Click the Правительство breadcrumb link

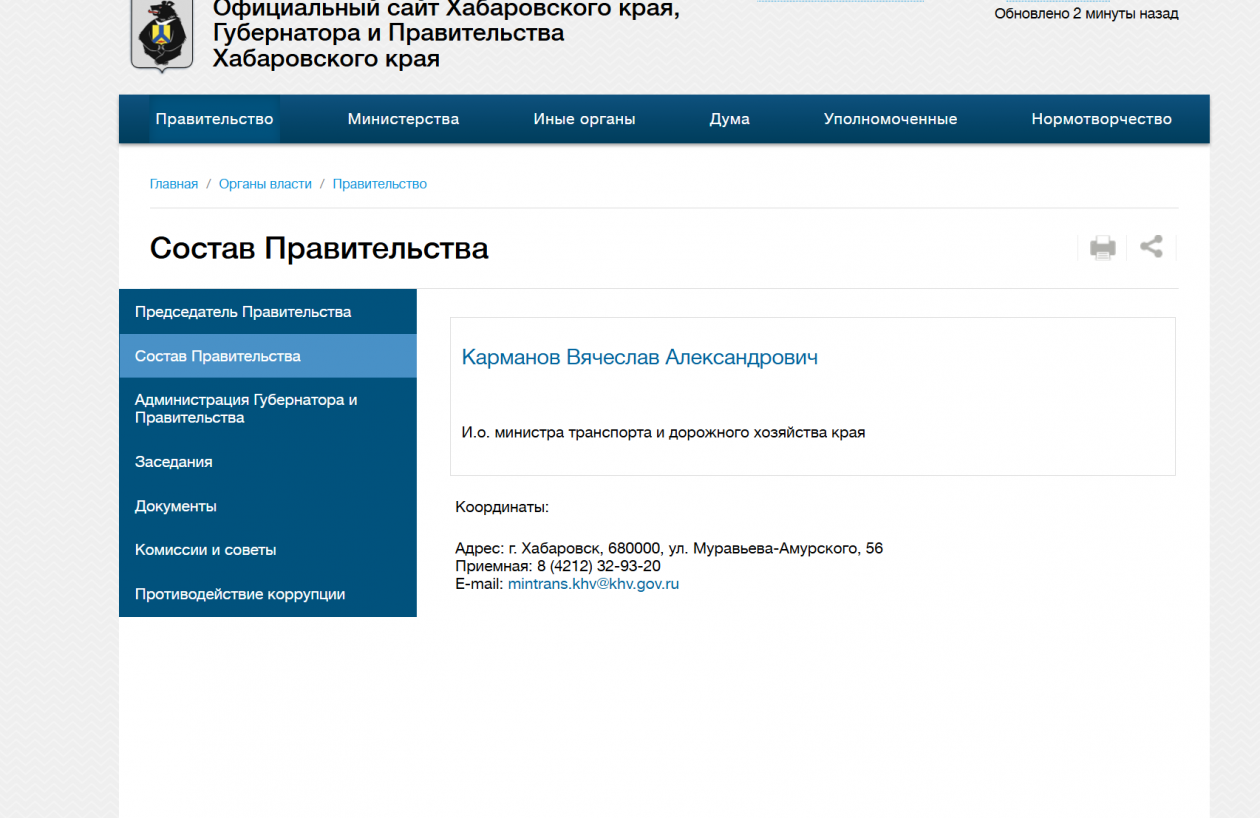coord(379,184)
